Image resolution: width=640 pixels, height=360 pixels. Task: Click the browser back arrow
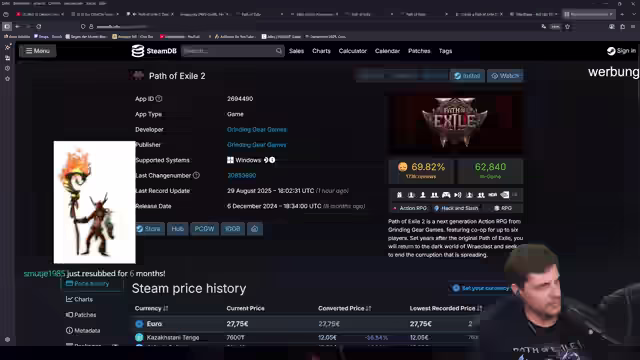18,27
